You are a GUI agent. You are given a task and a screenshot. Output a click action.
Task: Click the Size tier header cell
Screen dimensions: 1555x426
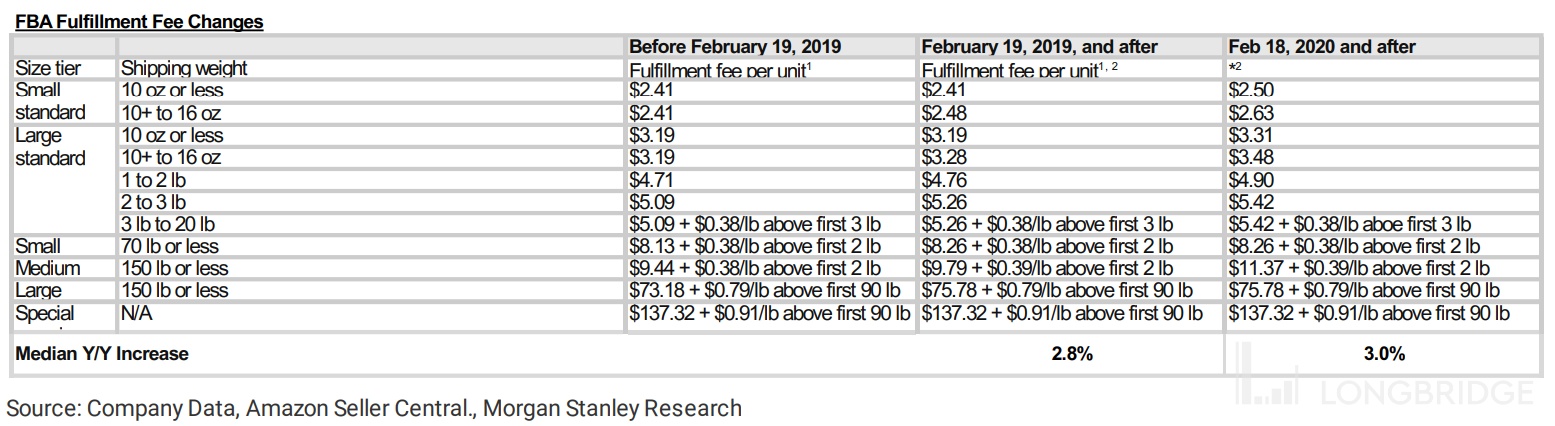click(x=49, y=69)
